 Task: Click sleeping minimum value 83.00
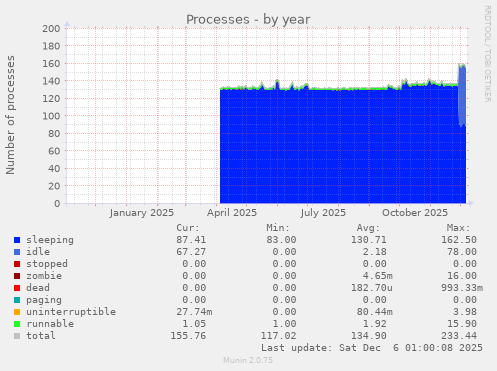click(x=281, y=240)
